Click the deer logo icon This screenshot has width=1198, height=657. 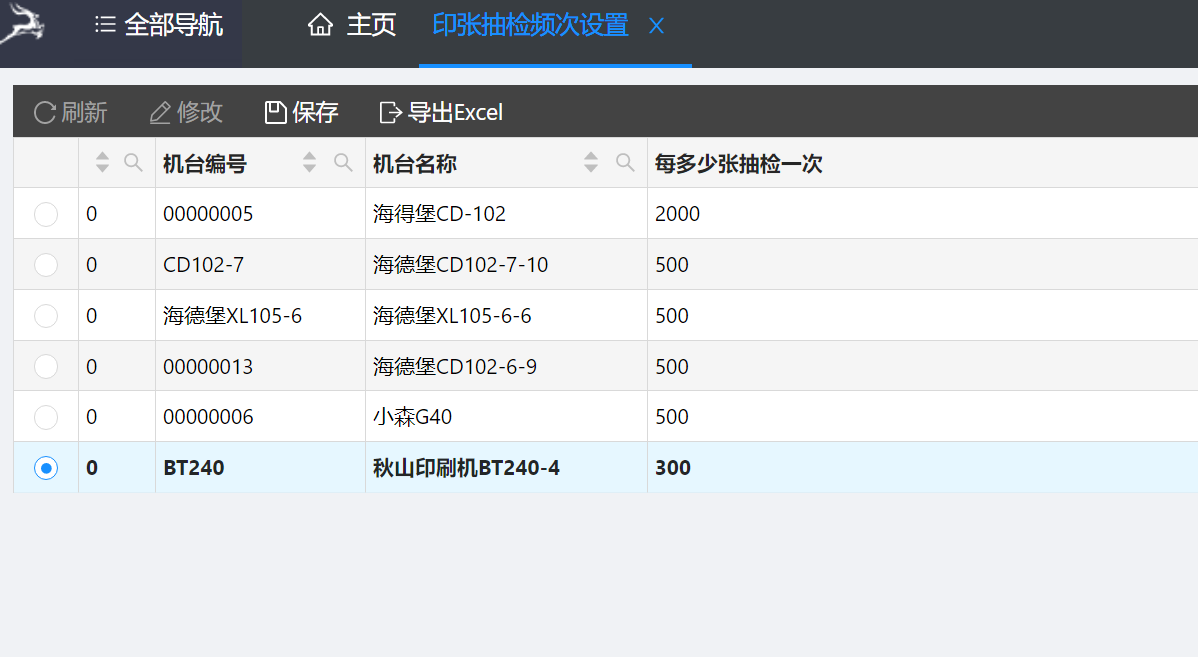coord(22,25)
